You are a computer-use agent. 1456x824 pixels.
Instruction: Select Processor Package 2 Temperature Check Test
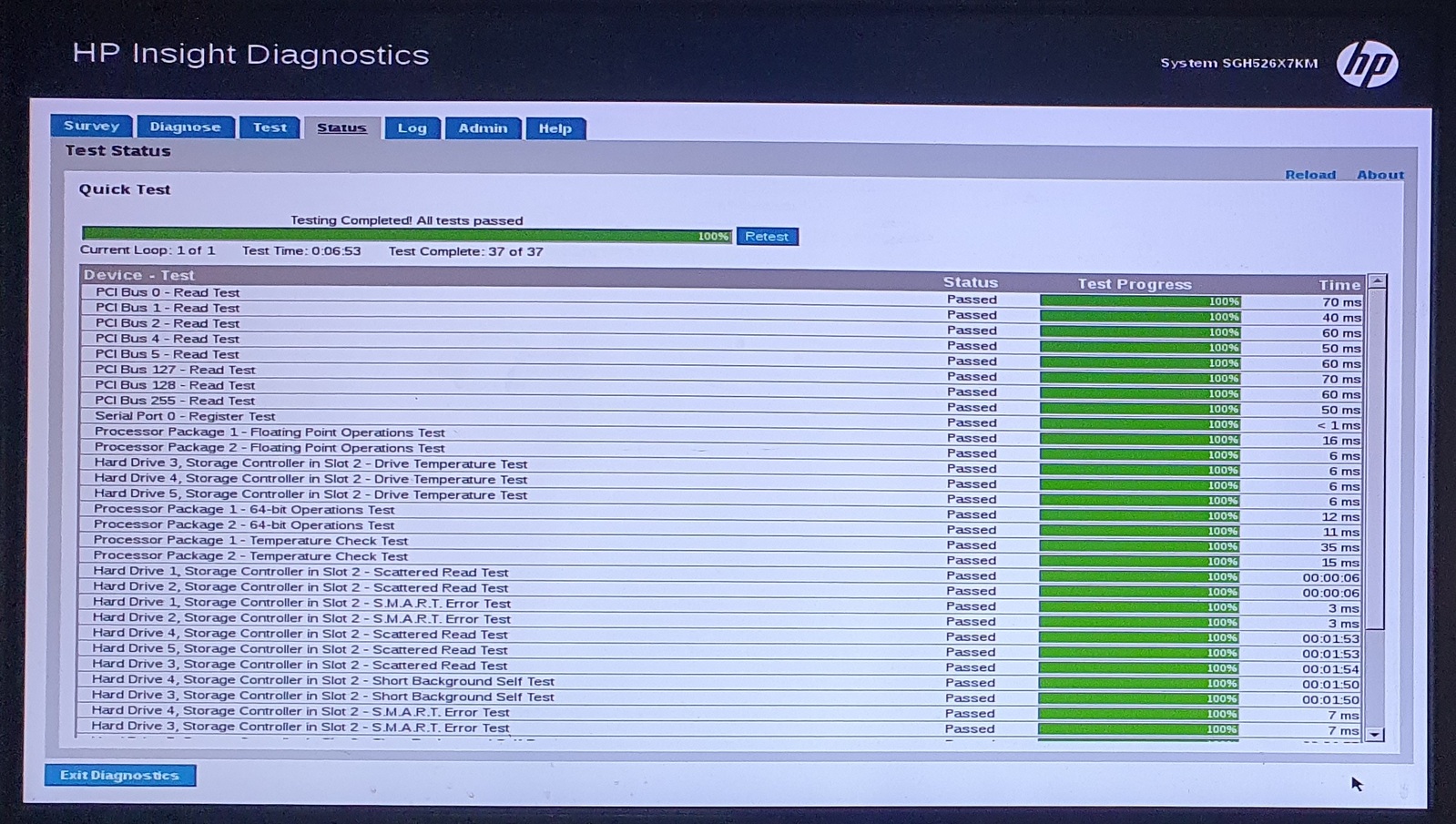pos(721,557)
